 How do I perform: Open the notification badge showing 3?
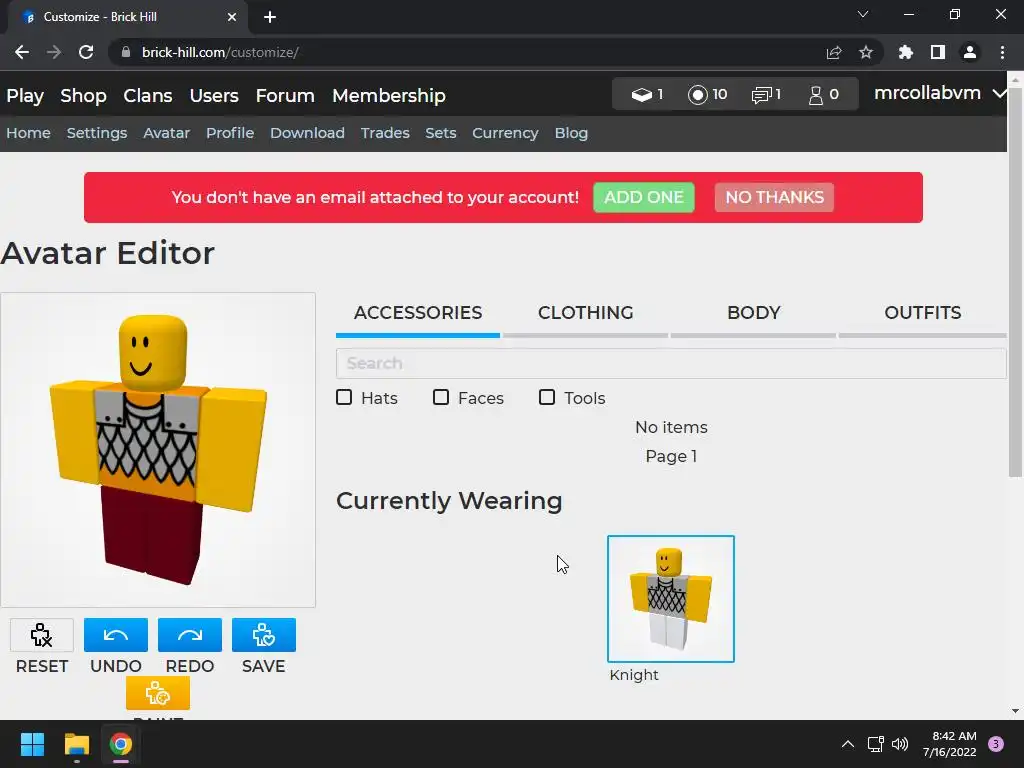pyautogui.click(x=996, y=744)
